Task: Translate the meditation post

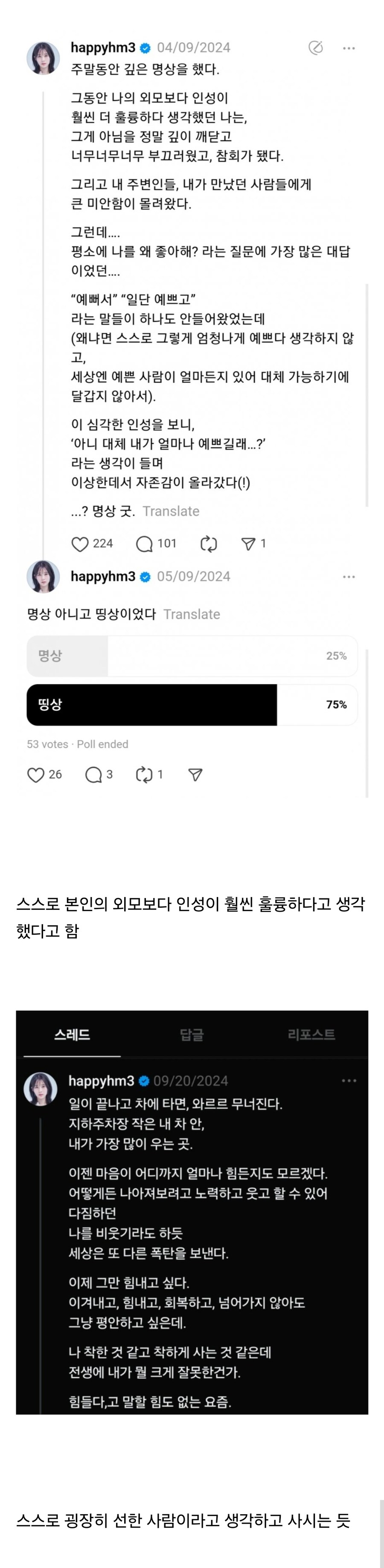Action: coord(172,511)
